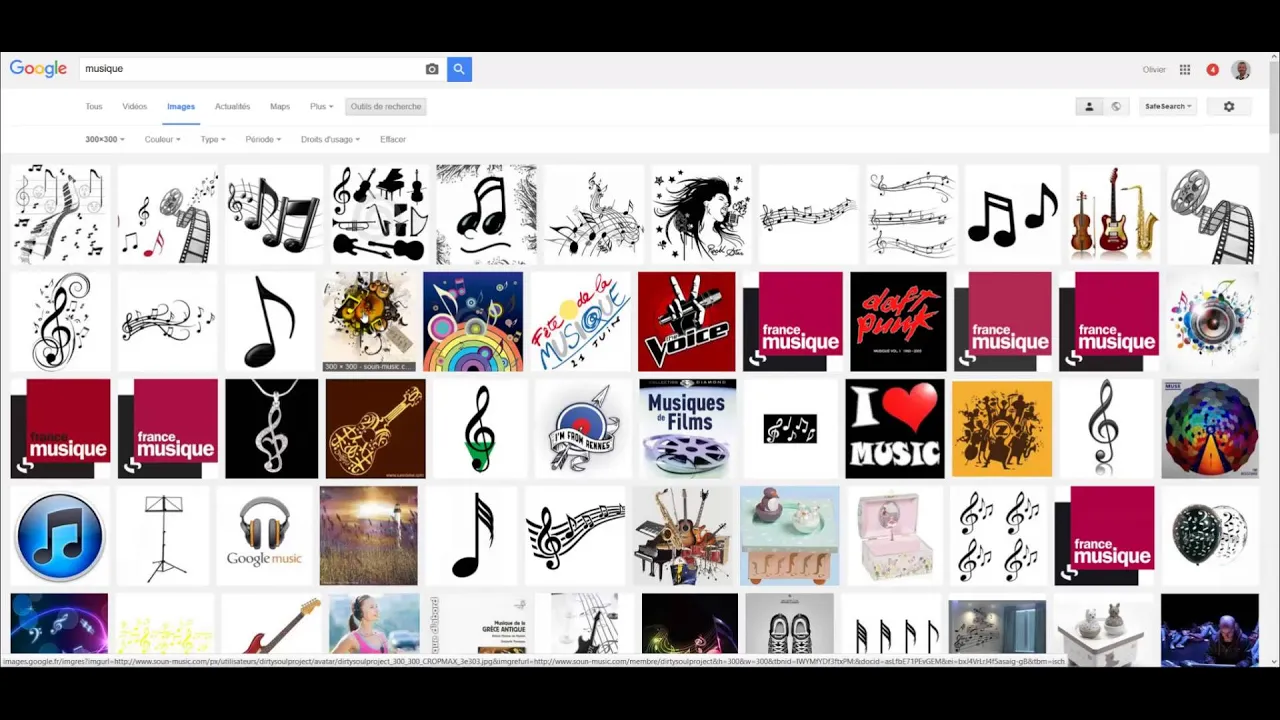Screen dimensions: 1280x720
Task: Switch to the Actualités tab
Action: tap(233, 106)
